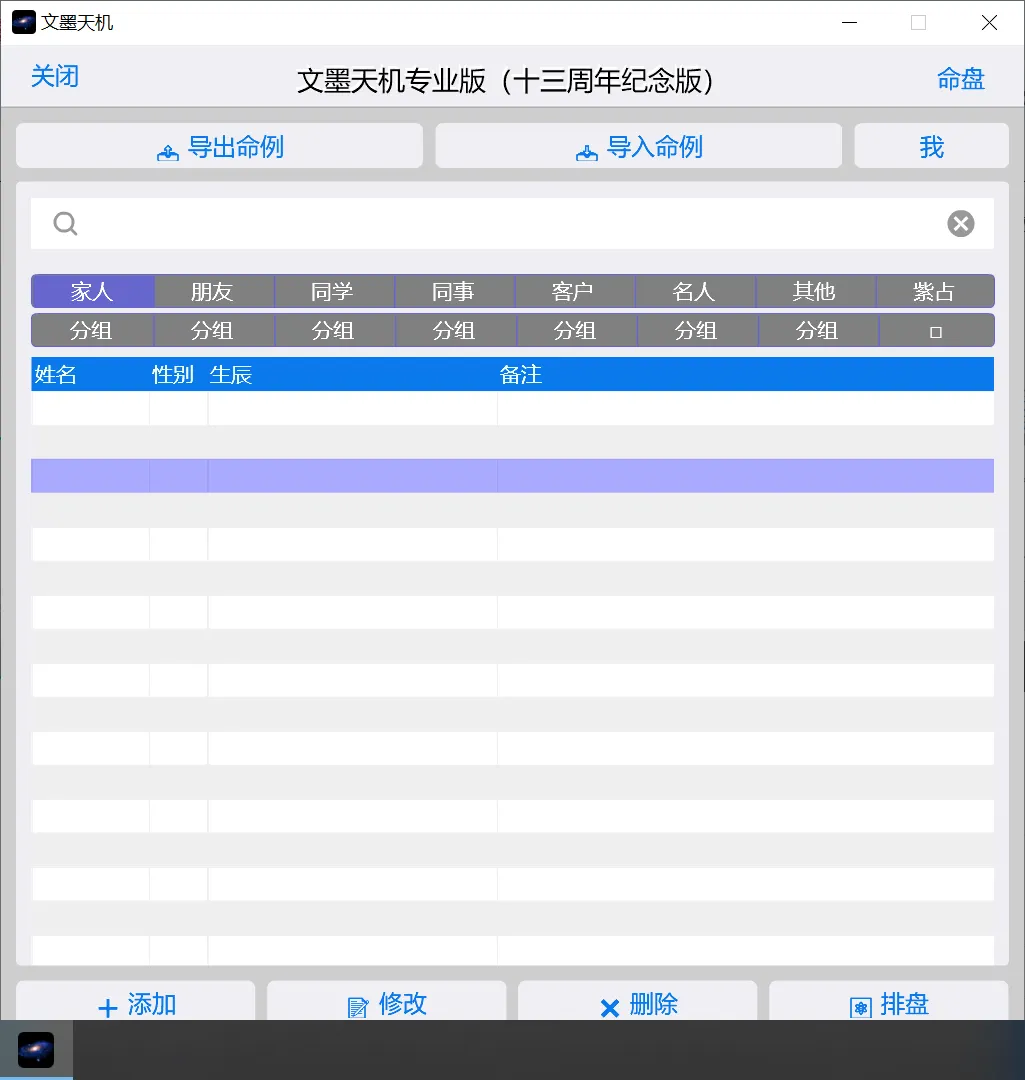Click the 导入命例 import button
The width and height of the screenshot is (1025, 1080).
pos(639,146)
